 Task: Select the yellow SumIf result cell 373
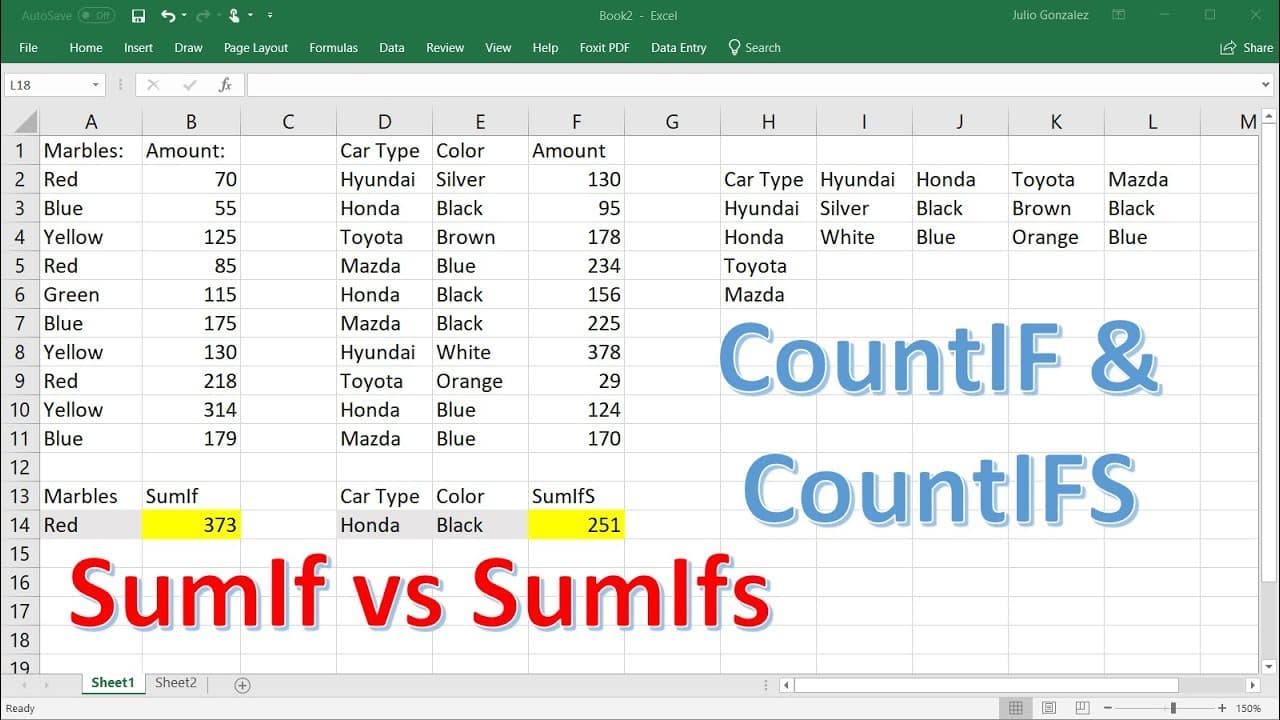[191, 525]
